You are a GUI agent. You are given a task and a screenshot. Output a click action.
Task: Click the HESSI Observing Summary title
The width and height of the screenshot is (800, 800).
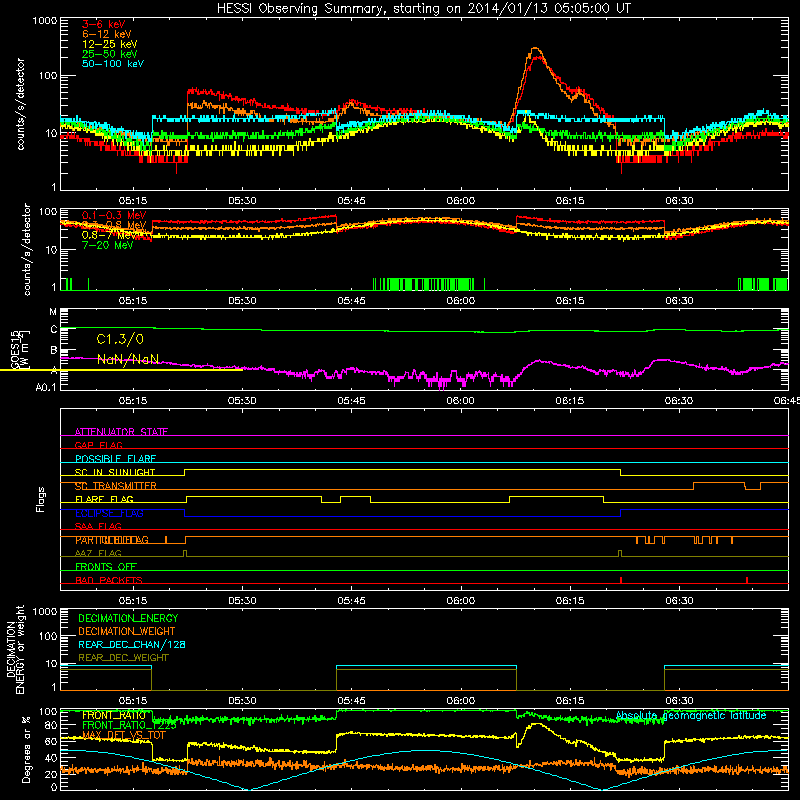pos(423,8)
